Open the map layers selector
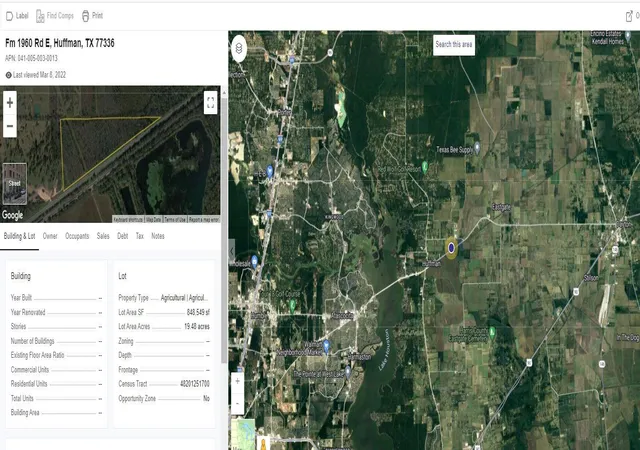Viewport: 640px width, 450px height. point(239,49)
